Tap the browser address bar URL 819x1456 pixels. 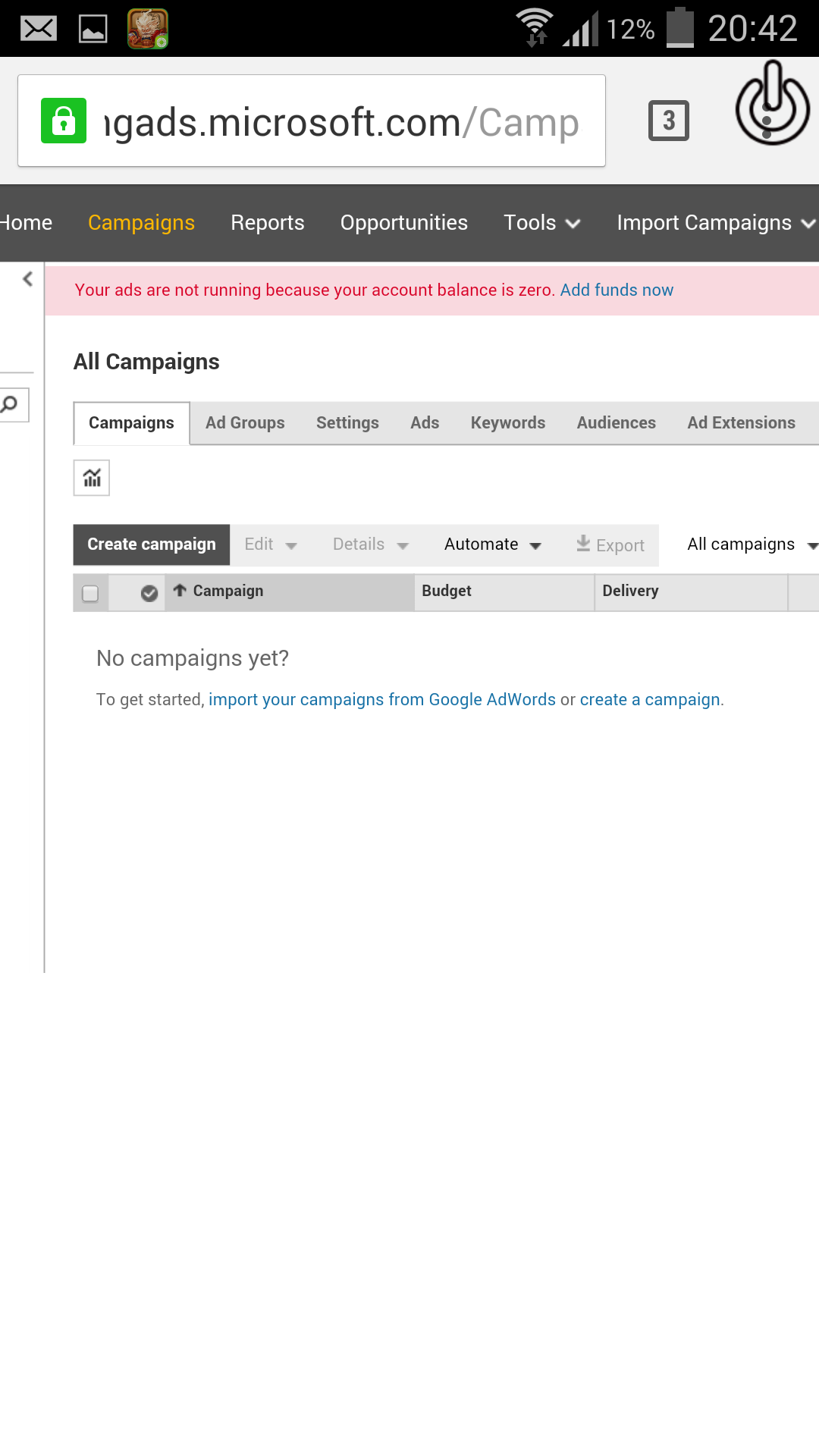341,122
